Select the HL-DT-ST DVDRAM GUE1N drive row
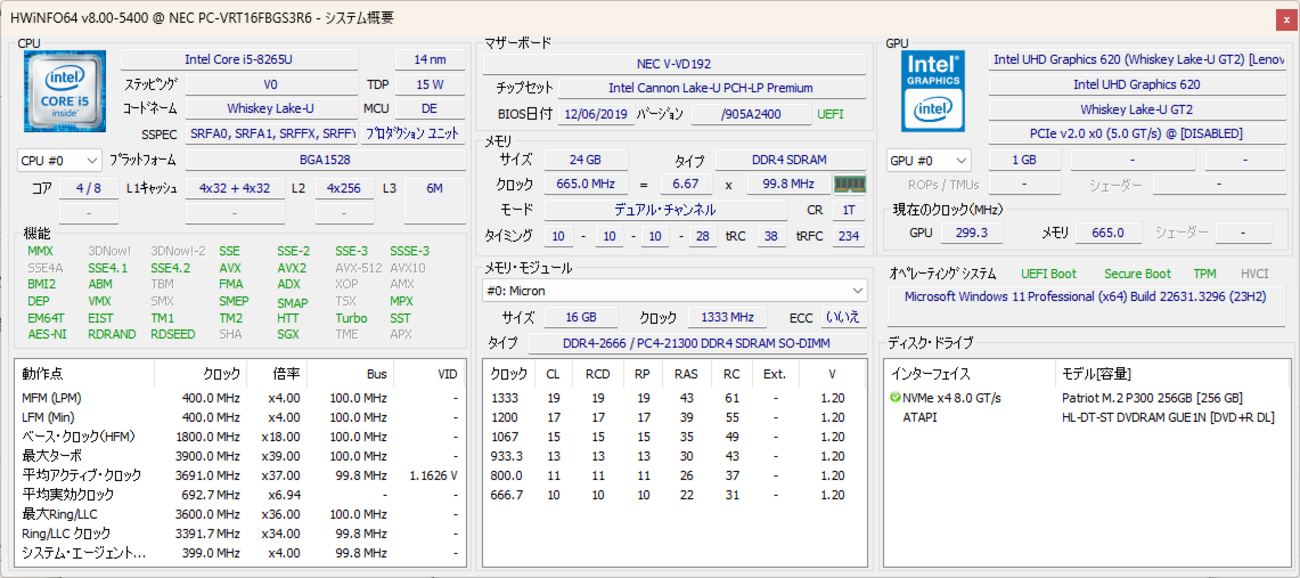1300x578 pixels. 1167,417
